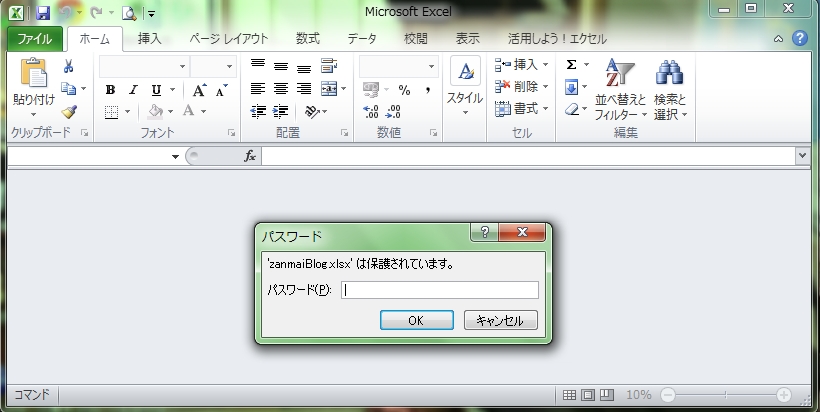Click the zoom slider handle
The width and height of the screenshot is (820, 412).
coord(726,395)
